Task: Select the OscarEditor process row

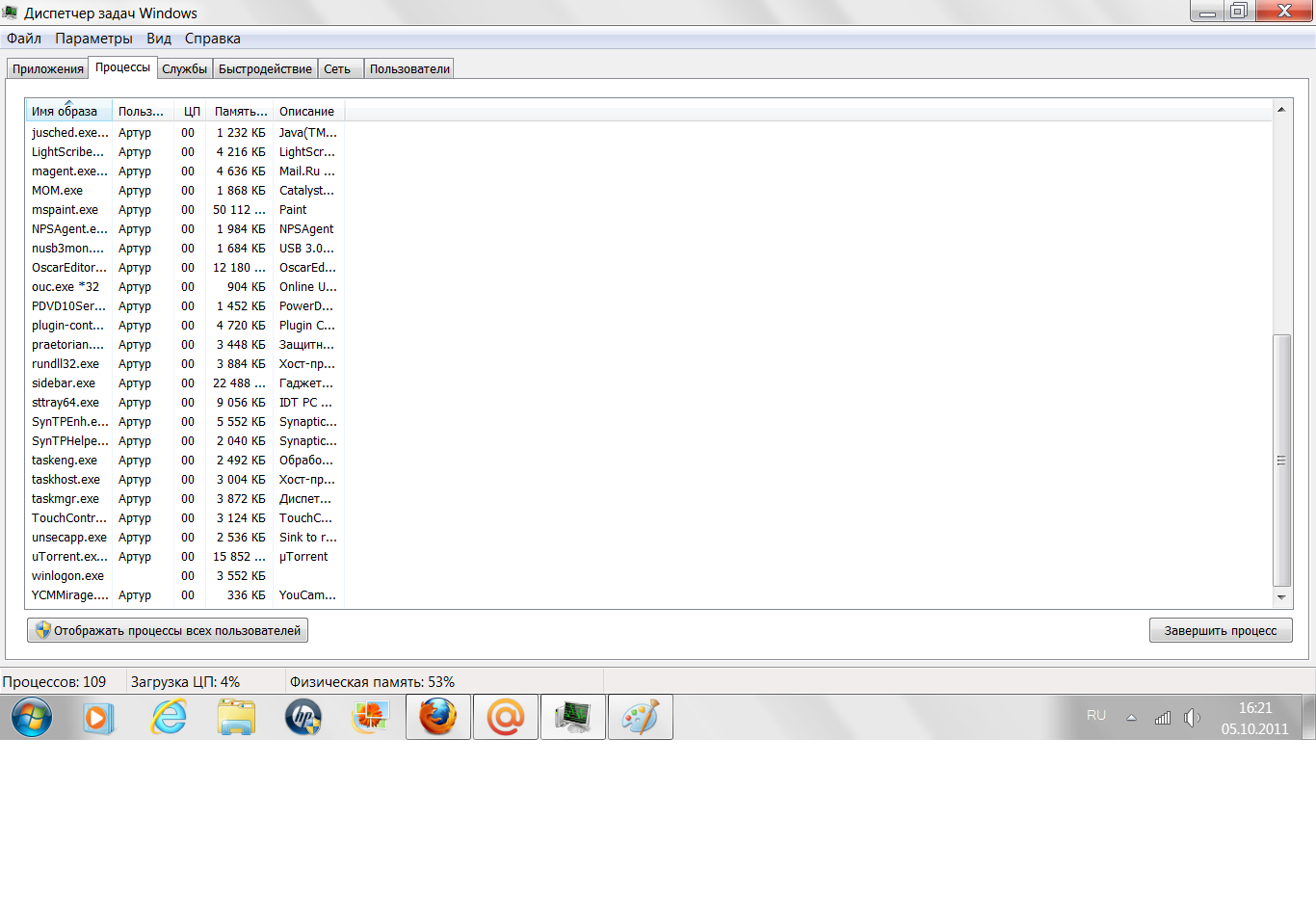Action: (185, 268)
